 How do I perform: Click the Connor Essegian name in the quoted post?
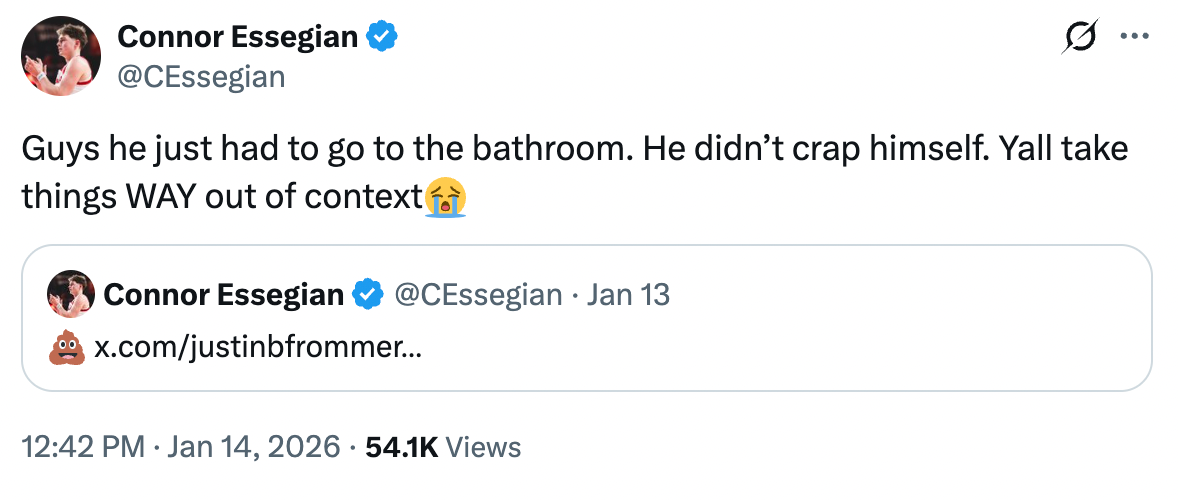tap(224, 295)
